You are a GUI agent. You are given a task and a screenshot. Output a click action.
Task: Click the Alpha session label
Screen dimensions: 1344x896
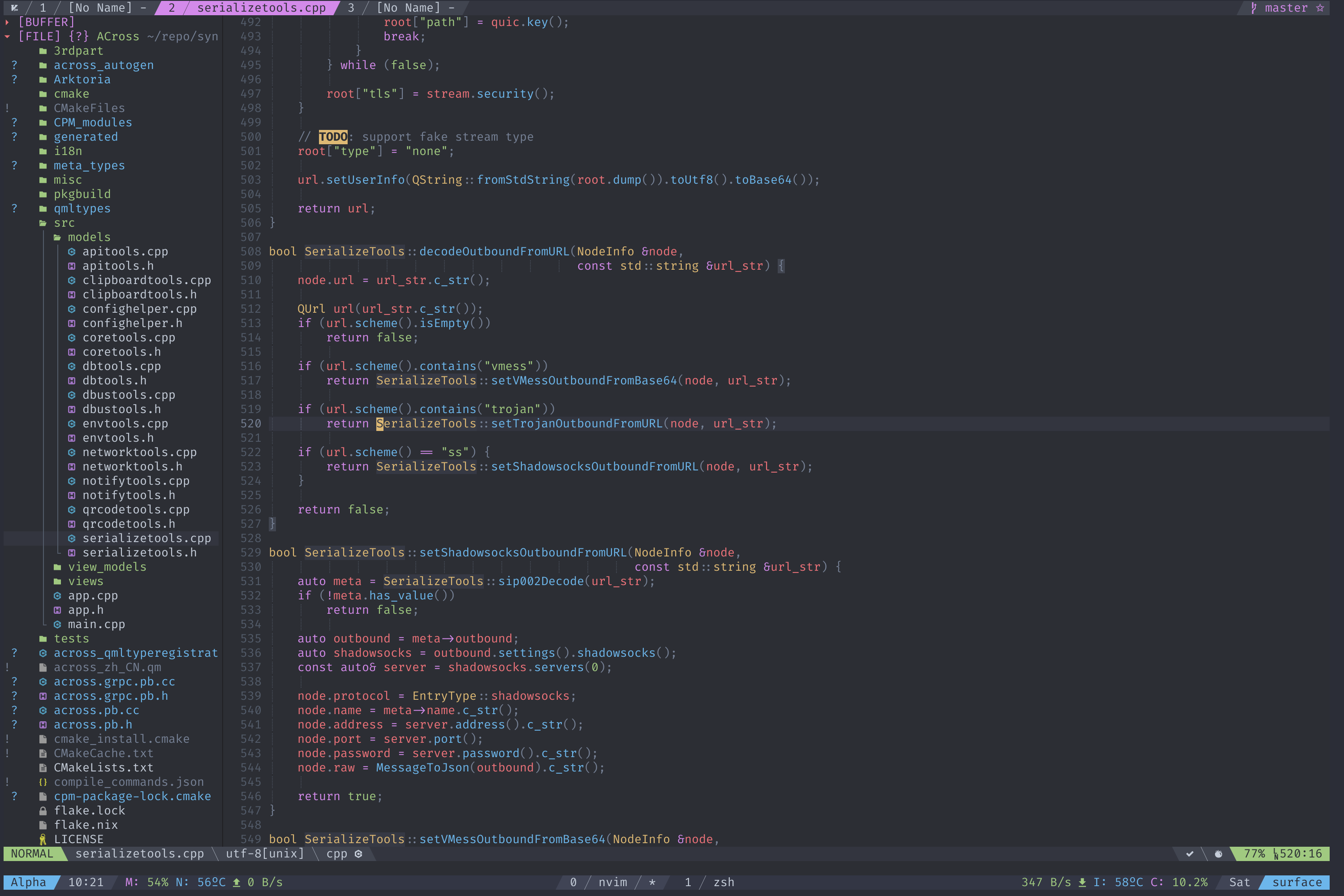[x=29, y=882]
